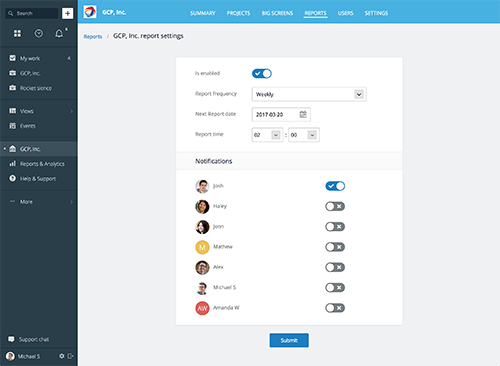Enable report notifications for Haley

(x=335, y=206)
